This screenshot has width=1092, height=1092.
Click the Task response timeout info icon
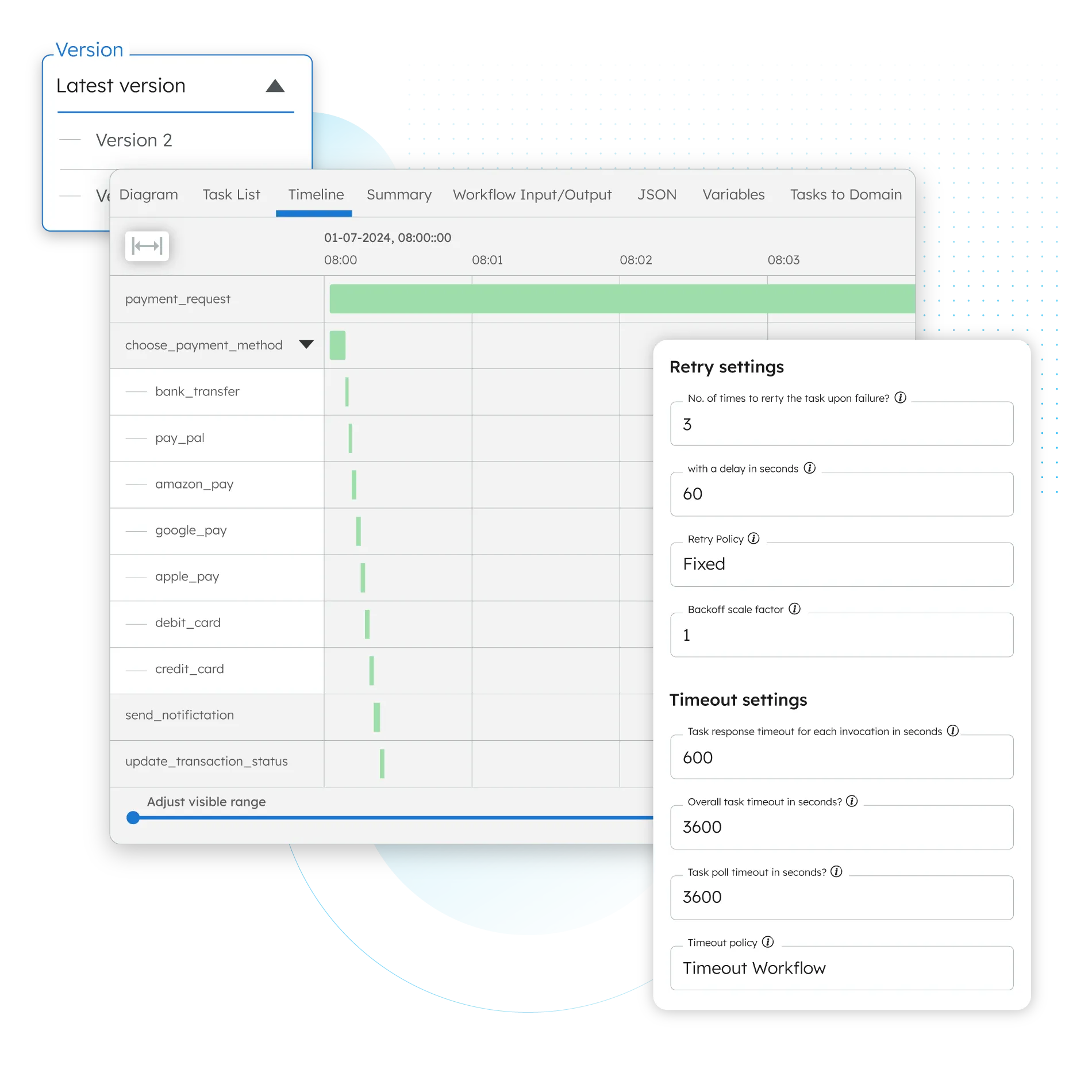point(952,732)
